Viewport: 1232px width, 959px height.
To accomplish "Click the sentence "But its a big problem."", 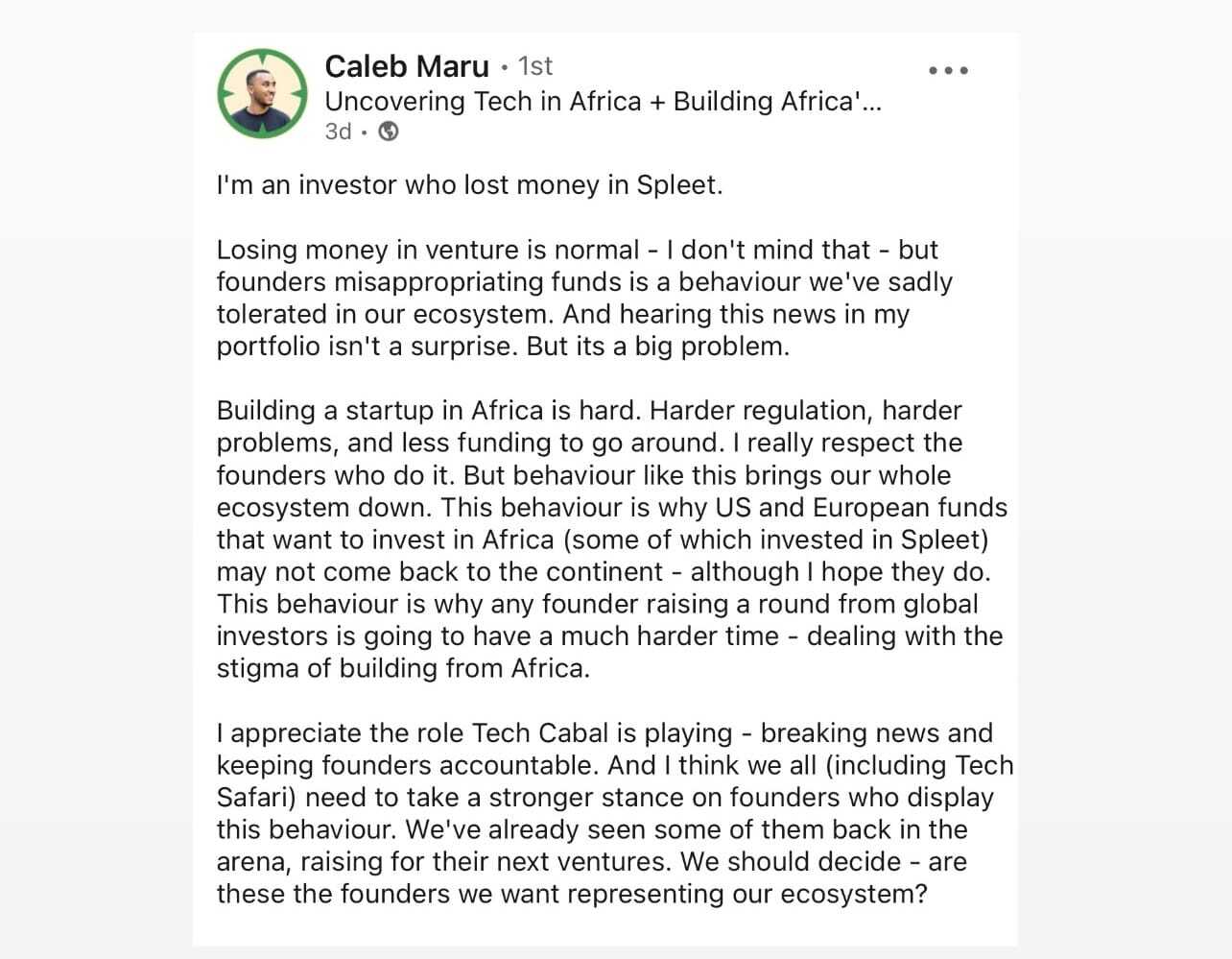I will 657,347.
